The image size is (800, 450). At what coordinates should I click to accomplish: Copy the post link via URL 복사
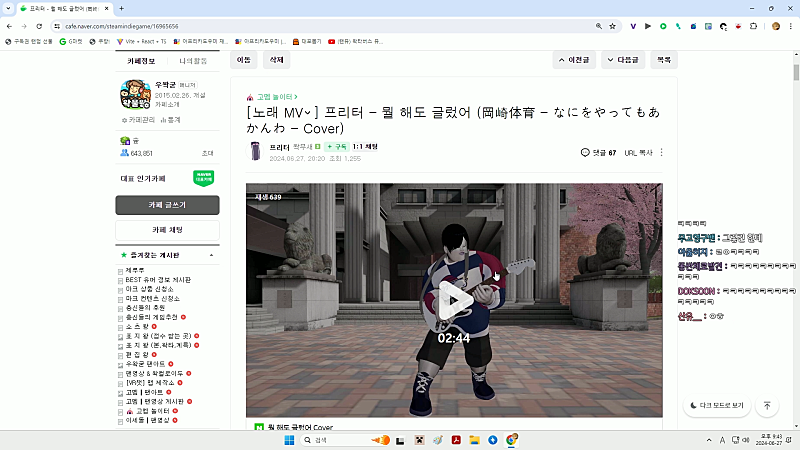point(638,153)
